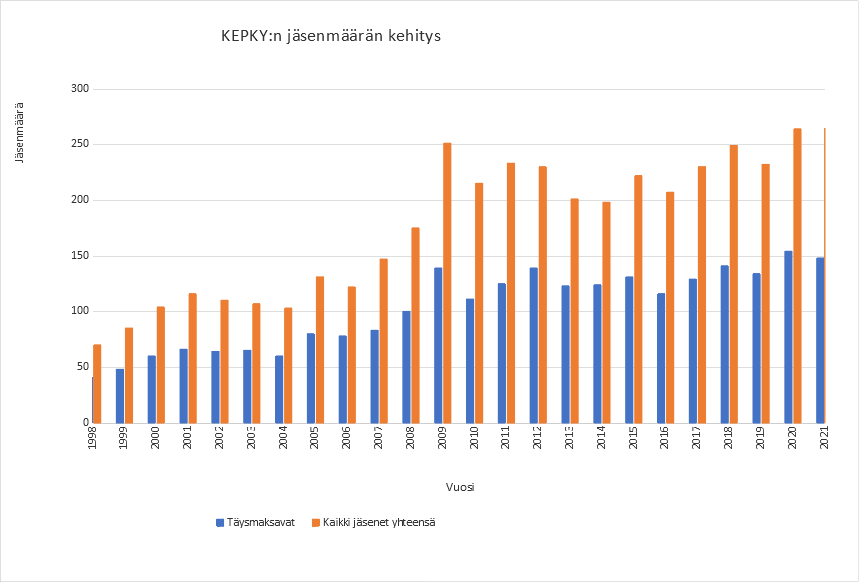Click the 2007 year label
Viewport: 859px width, 582px height.
coord(378,437)
